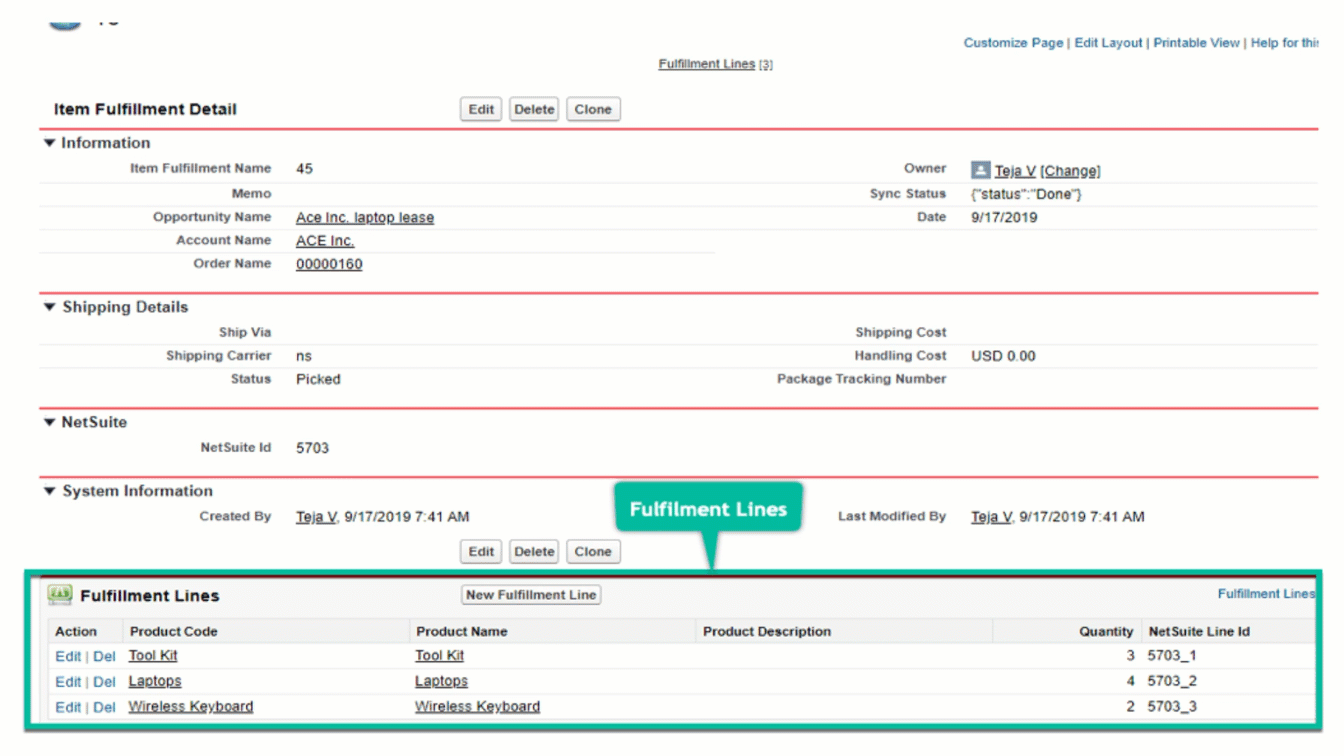Collapse the Shipping Details section triangle
The height and width of the screenshot is (756, 1344).
coord(50,307)
